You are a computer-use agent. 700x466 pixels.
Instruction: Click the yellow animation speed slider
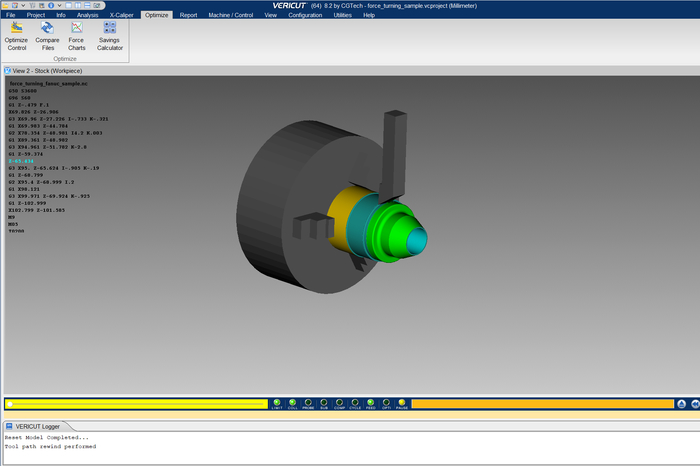pos(136,404)
